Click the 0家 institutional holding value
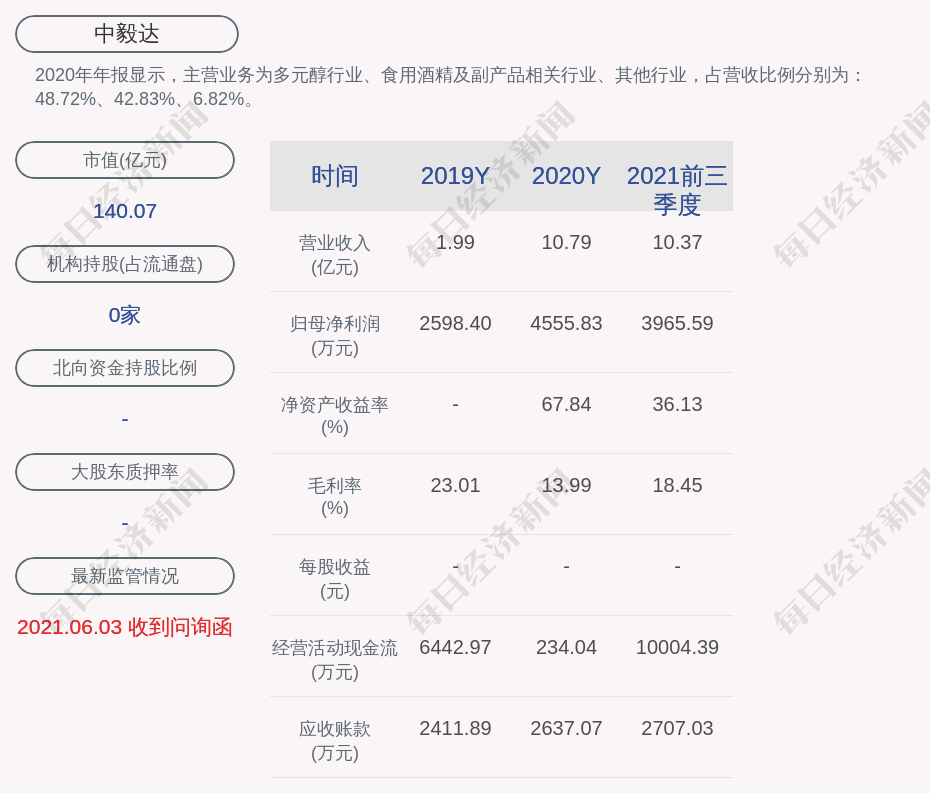The height and width of the screenshot is (793, 930). tap(125, 315)
